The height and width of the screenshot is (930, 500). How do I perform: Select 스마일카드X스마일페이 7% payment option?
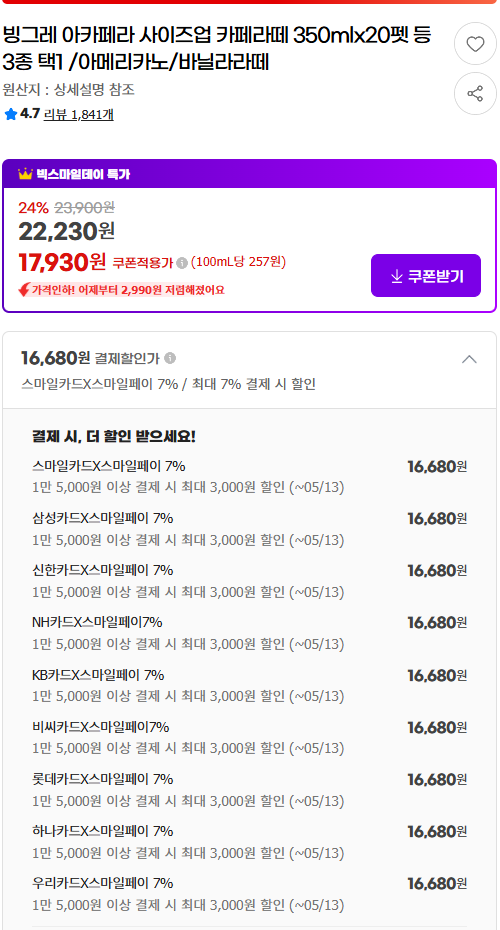(x=249, y=476)
